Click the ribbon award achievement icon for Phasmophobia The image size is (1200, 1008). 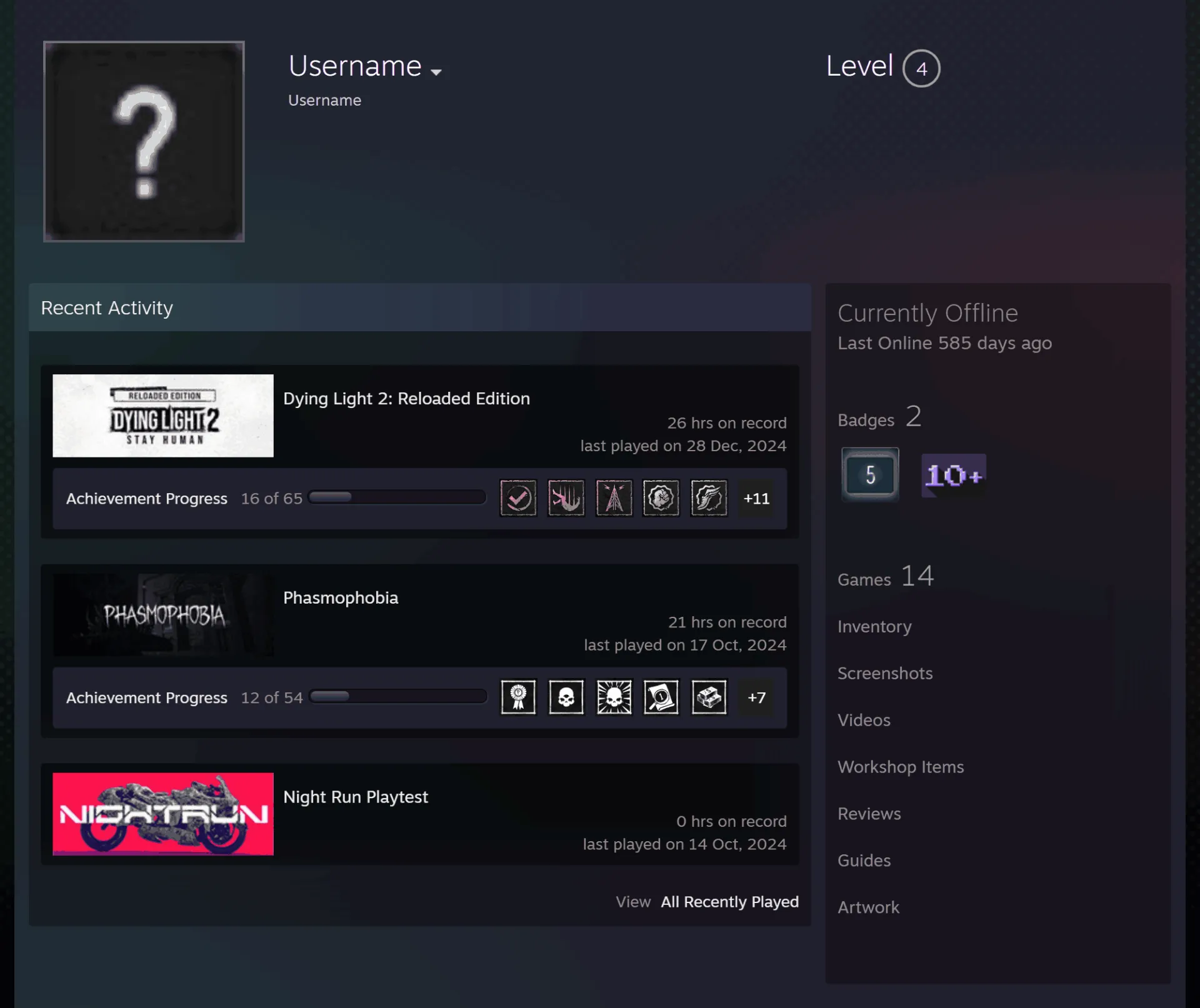(518, 697)
